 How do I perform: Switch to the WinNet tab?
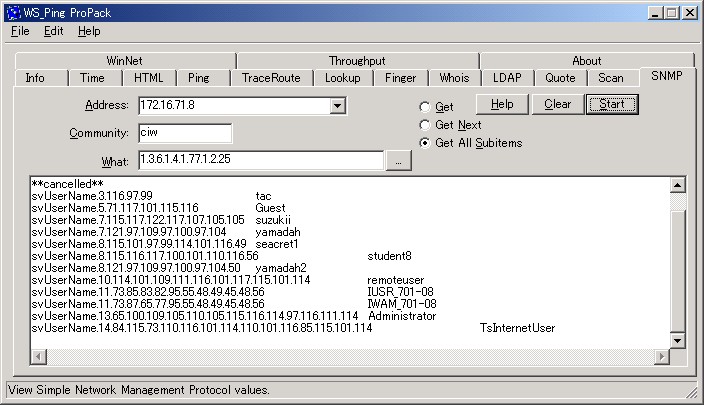tap(125, 61)
